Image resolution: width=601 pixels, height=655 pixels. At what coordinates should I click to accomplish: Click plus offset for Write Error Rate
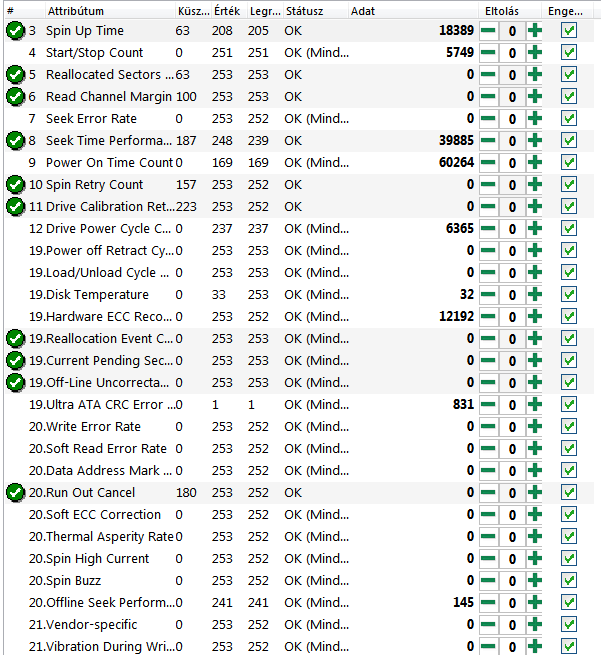[x=535, y=427]
